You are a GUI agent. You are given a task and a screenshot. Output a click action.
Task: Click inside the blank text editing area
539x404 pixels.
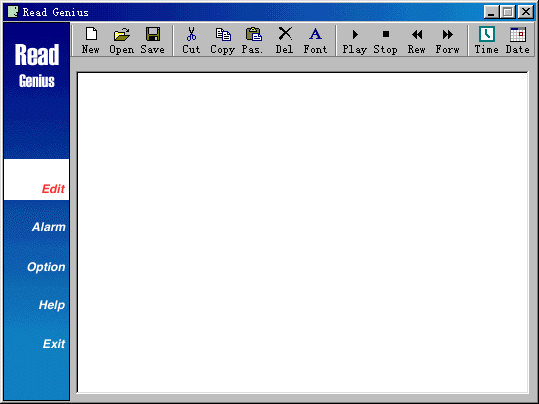click(302, 232)
